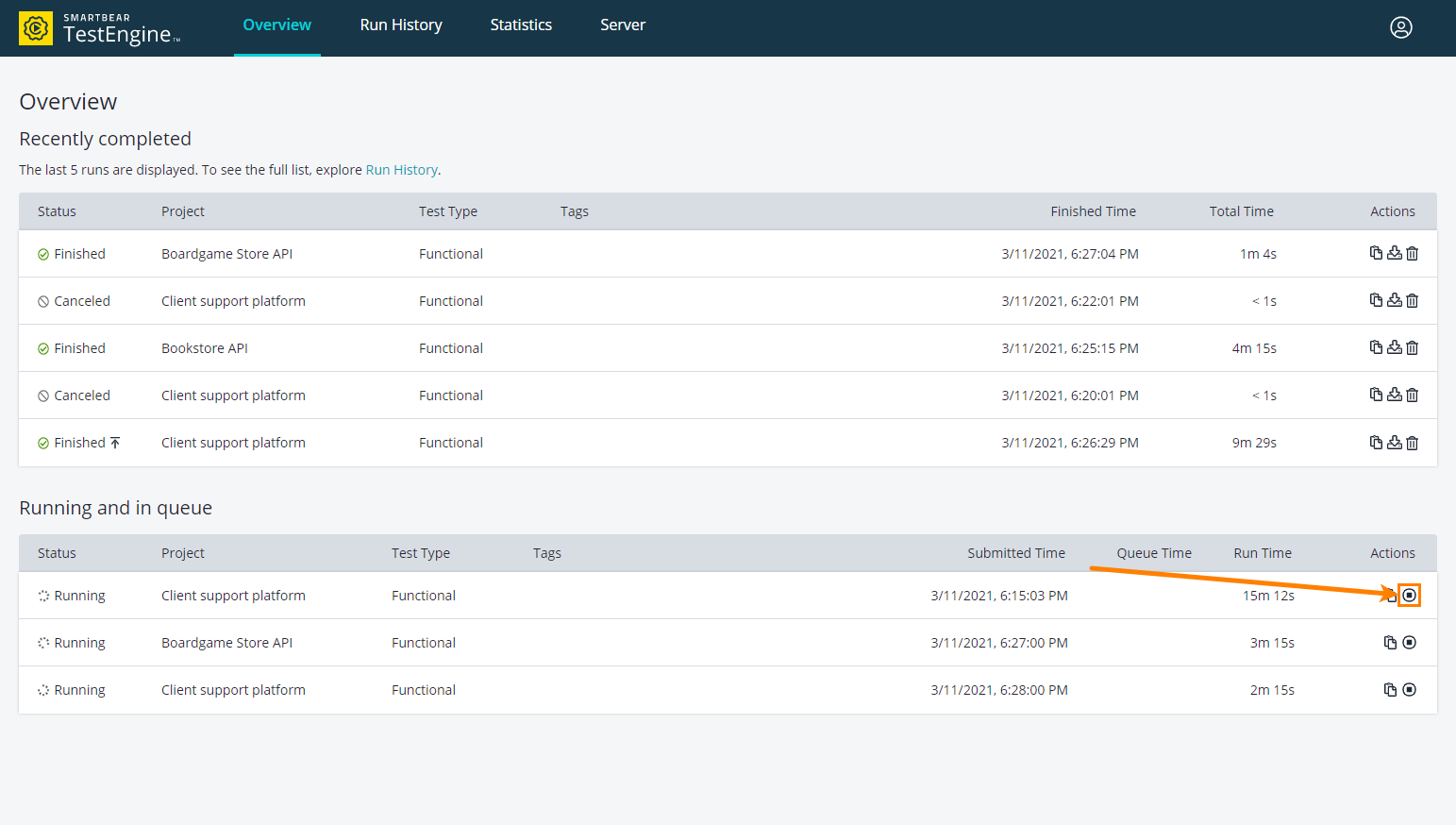The image size is (1456, 825).
Task: Open the user account menu
Action: pos(1401,27)
